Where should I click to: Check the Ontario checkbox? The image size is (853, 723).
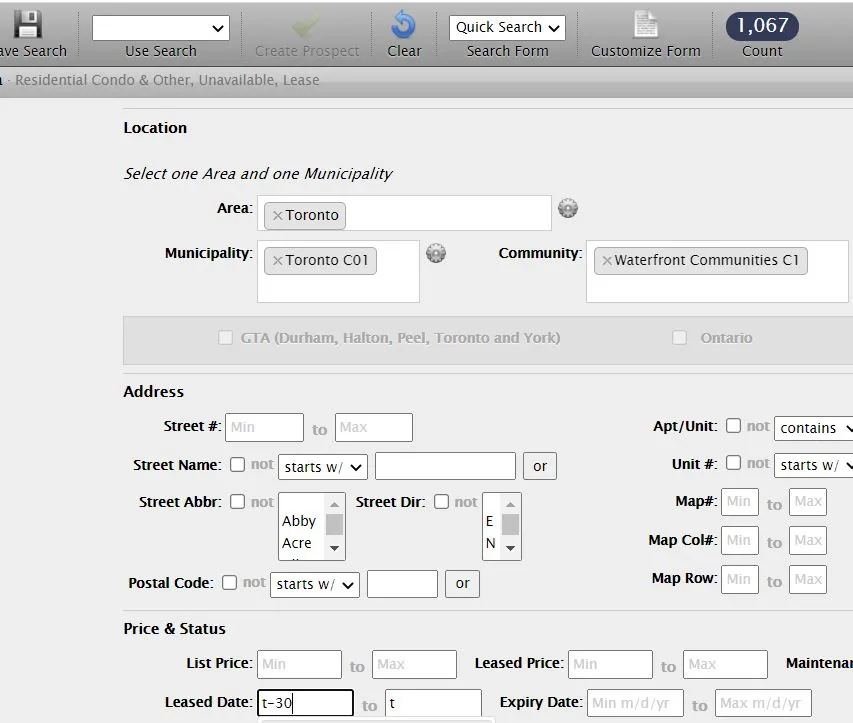pos(679,337)
